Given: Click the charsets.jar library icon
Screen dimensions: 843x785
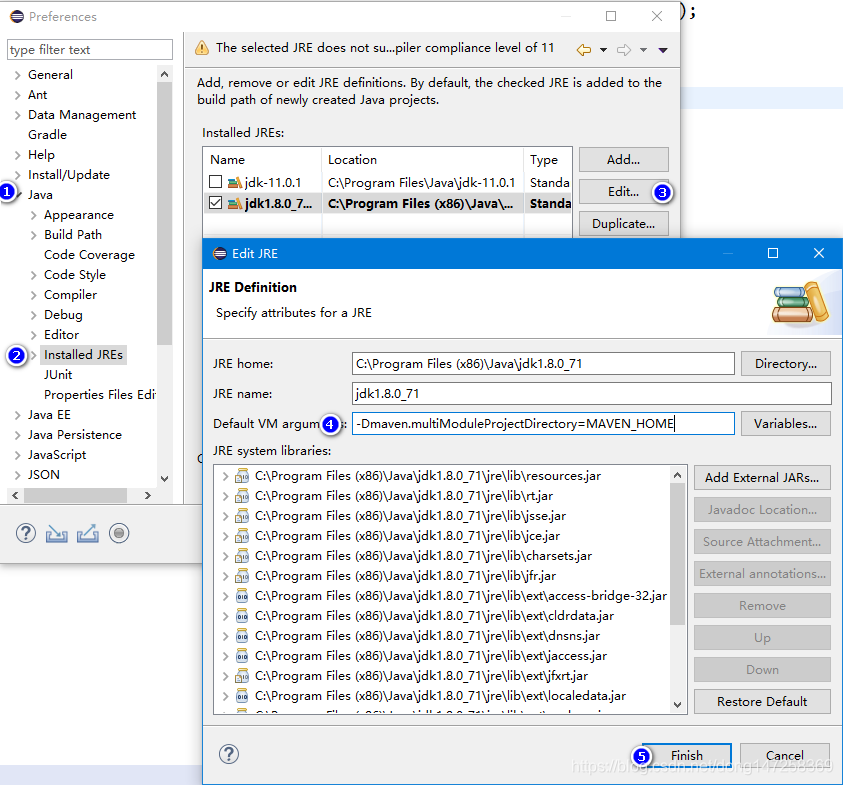Looking at the screenshot, I should tap(242, 555).
